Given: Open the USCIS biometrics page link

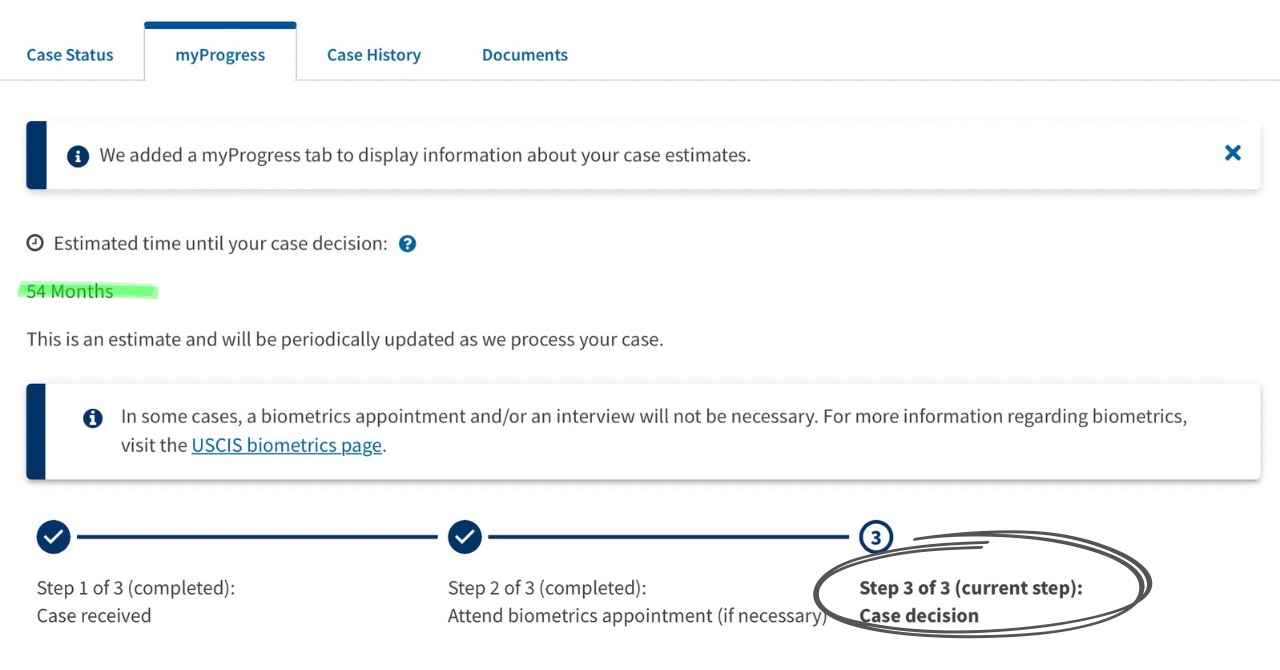Looking at the screenshot, I should (x=286, y=446).
